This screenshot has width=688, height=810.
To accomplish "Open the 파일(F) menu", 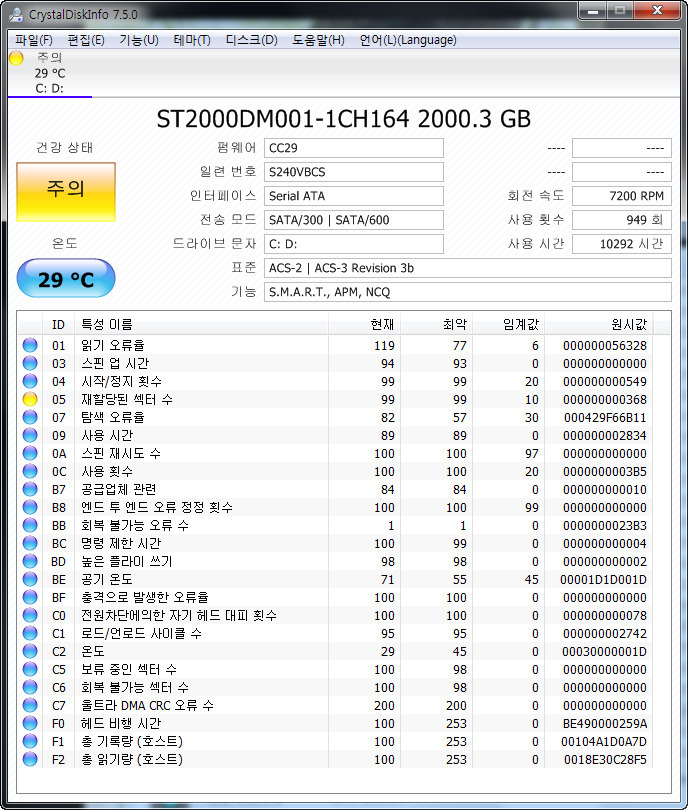I will pyautogui.click(x=34, y=40).
